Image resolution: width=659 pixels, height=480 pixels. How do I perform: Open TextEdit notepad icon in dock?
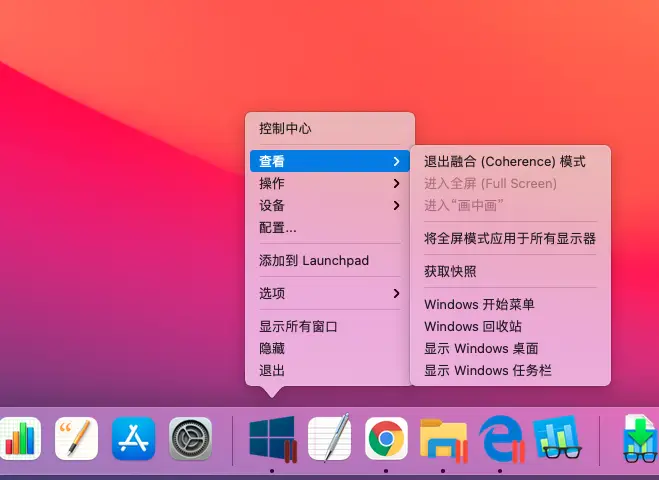(330, 438)
